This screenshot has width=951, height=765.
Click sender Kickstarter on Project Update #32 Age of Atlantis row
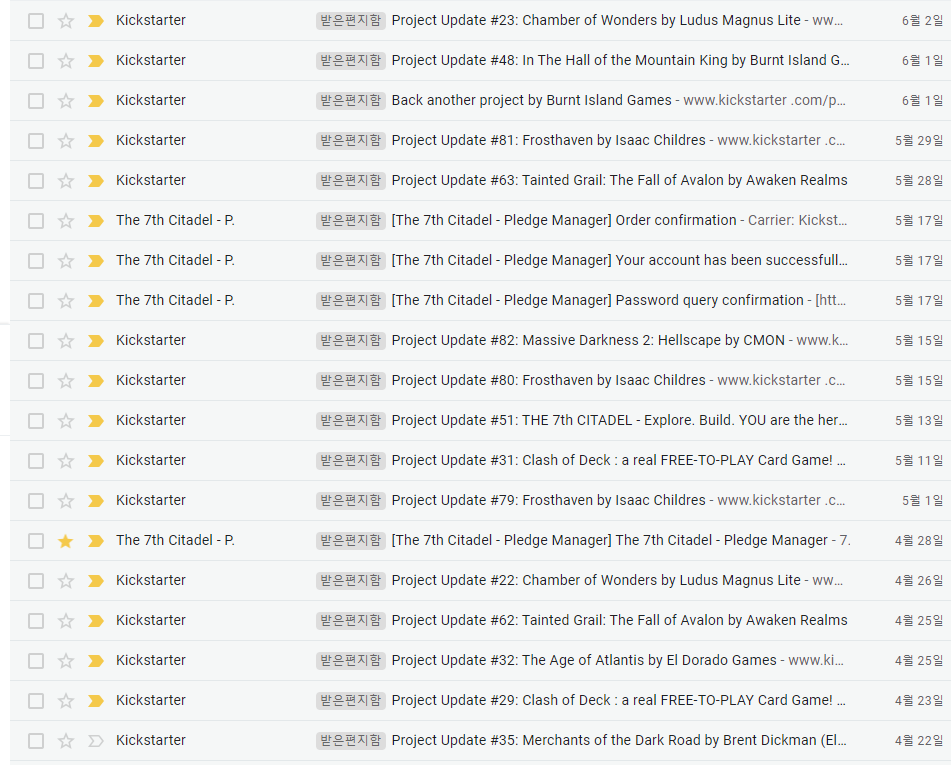150,661
